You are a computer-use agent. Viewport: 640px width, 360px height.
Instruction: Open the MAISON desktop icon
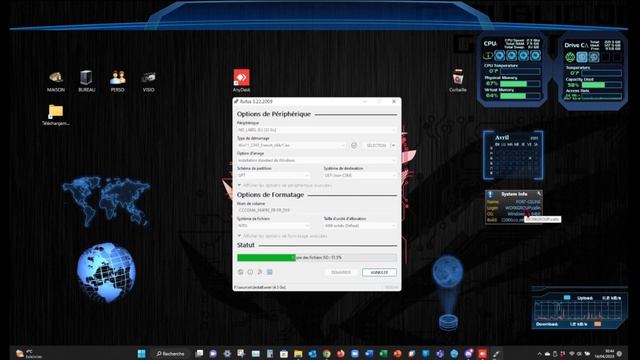[56, 81]
